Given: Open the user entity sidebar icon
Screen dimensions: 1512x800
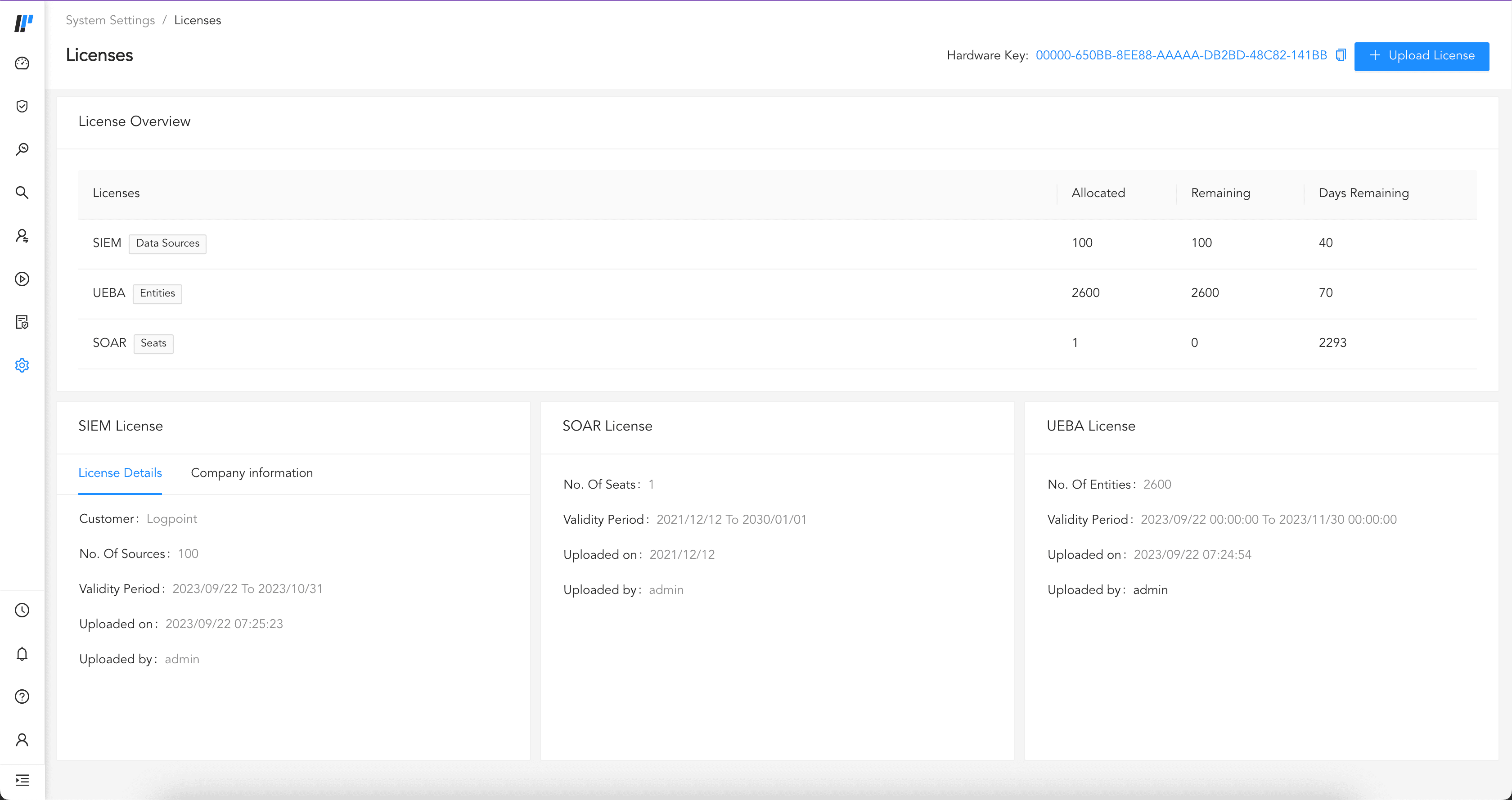Looking at the screenshot, I should 22,236.
